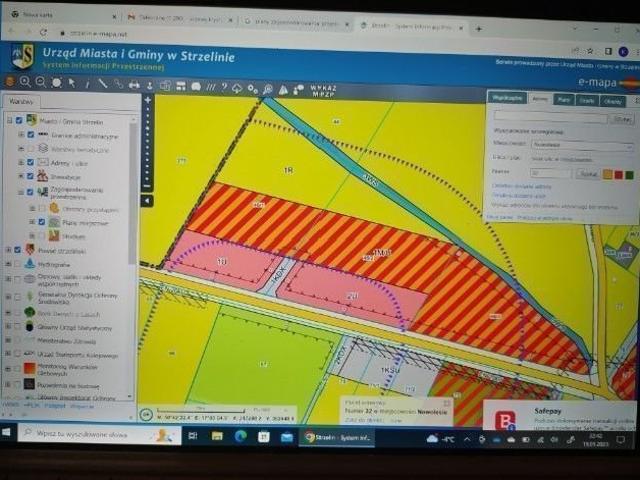Open the Warstwy tab in the left panel
The image size is (640, 480).
(20, 102)
